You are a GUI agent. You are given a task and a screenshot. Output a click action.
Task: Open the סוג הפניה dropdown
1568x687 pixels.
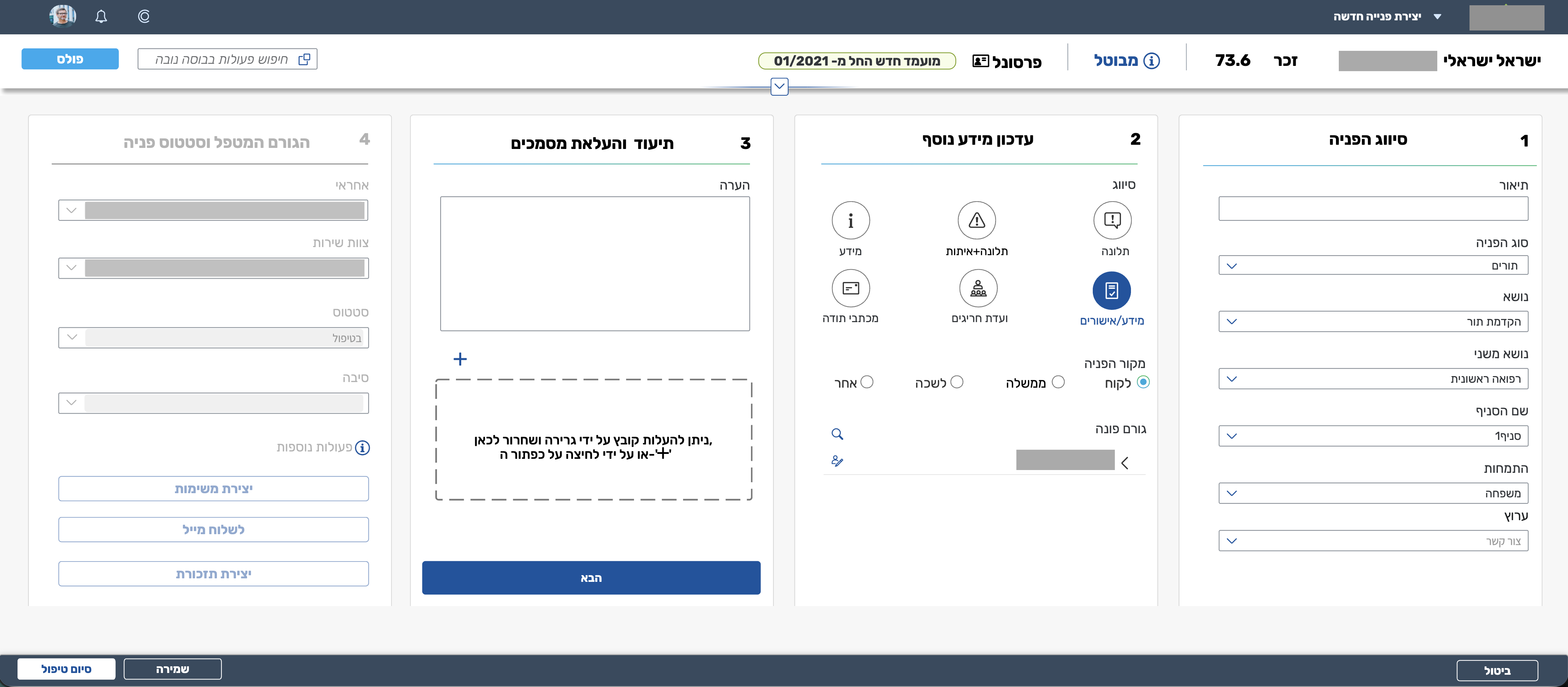click(1372, 266)
